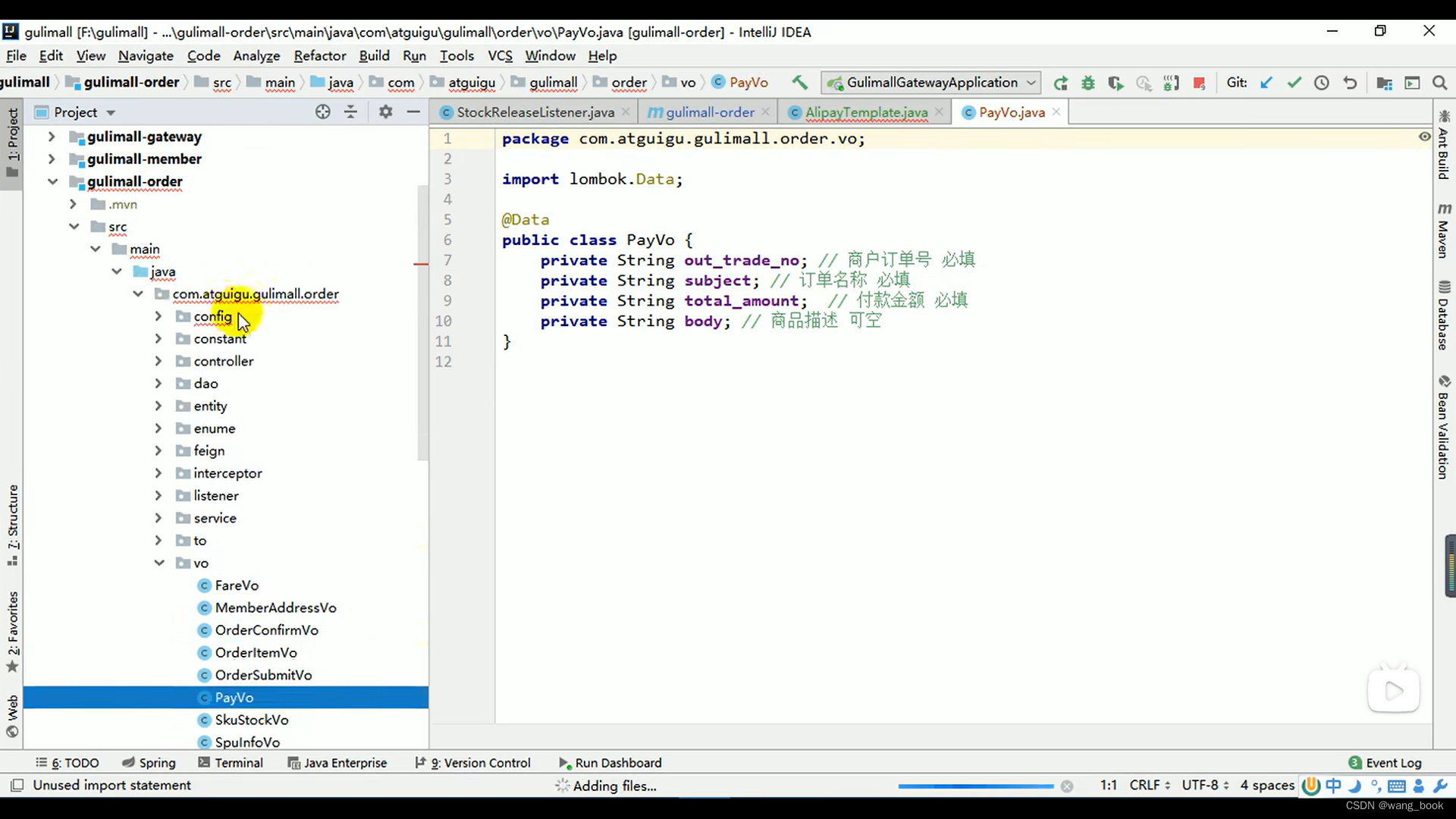Screen dimensions: 1456x819
Task: Click atguigu in the navigation breadcrumb
Action: [x=471, y=83]
